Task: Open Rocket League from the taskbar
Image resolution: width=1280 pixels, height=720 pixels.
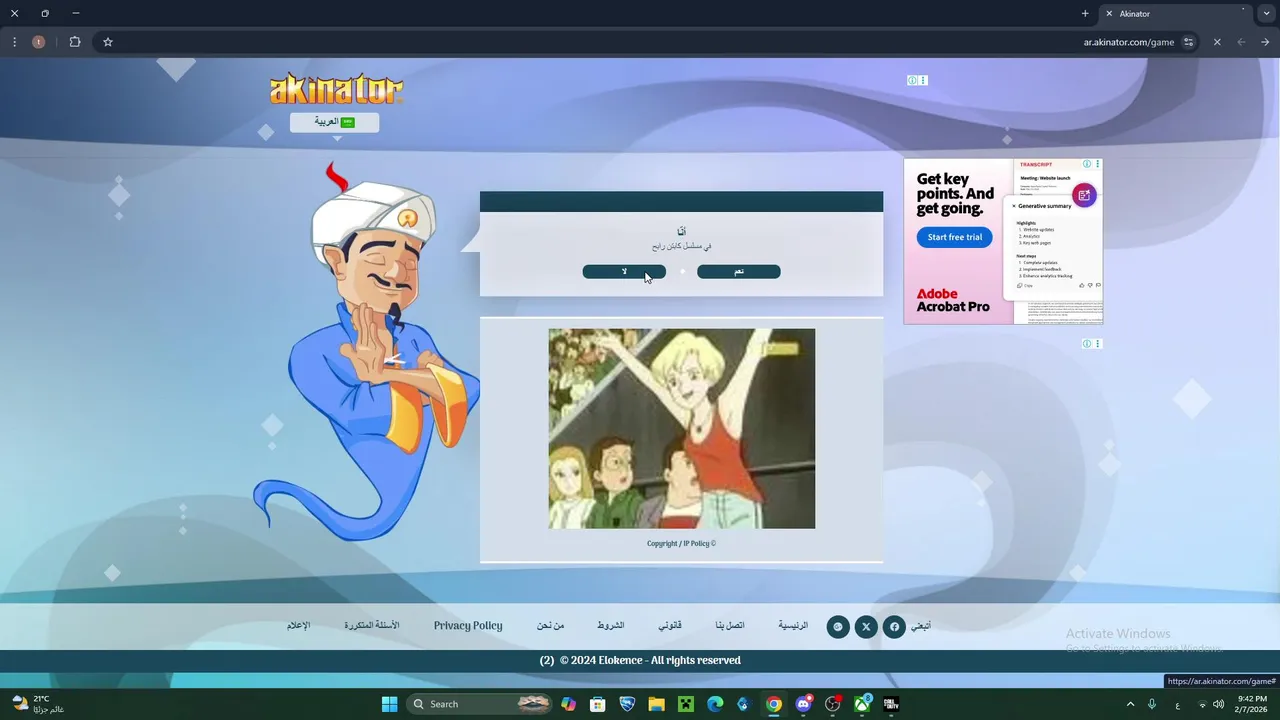Action: (x=627, y=704)
